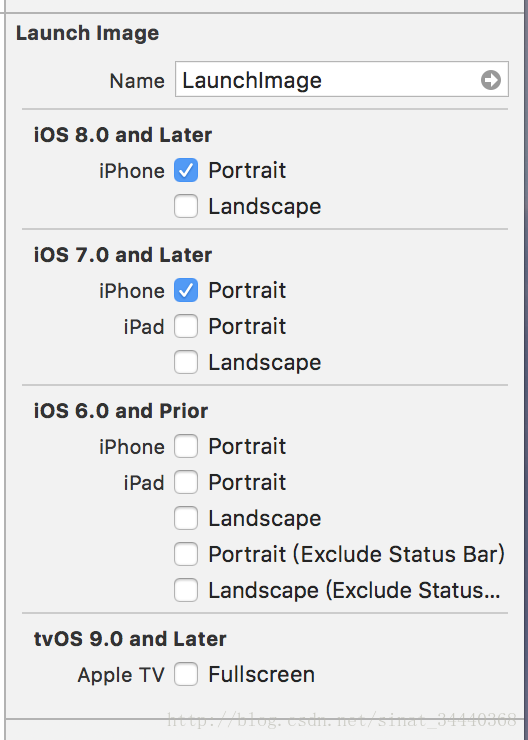Enable Apple TV Fullscreen checkbox
This screenshot has height=740, width=528.
click(x=186, y=674)
